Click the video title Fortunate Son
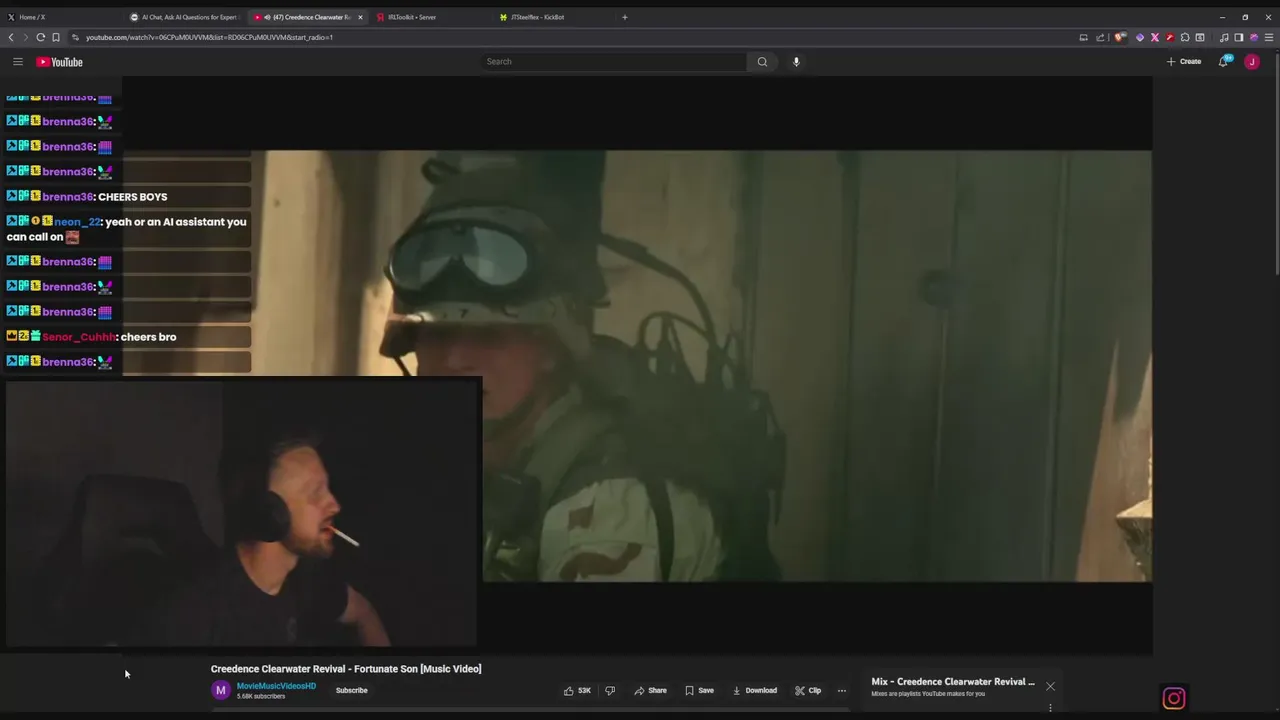Viewport: 1280px width, 720px height. coord(346,669)
